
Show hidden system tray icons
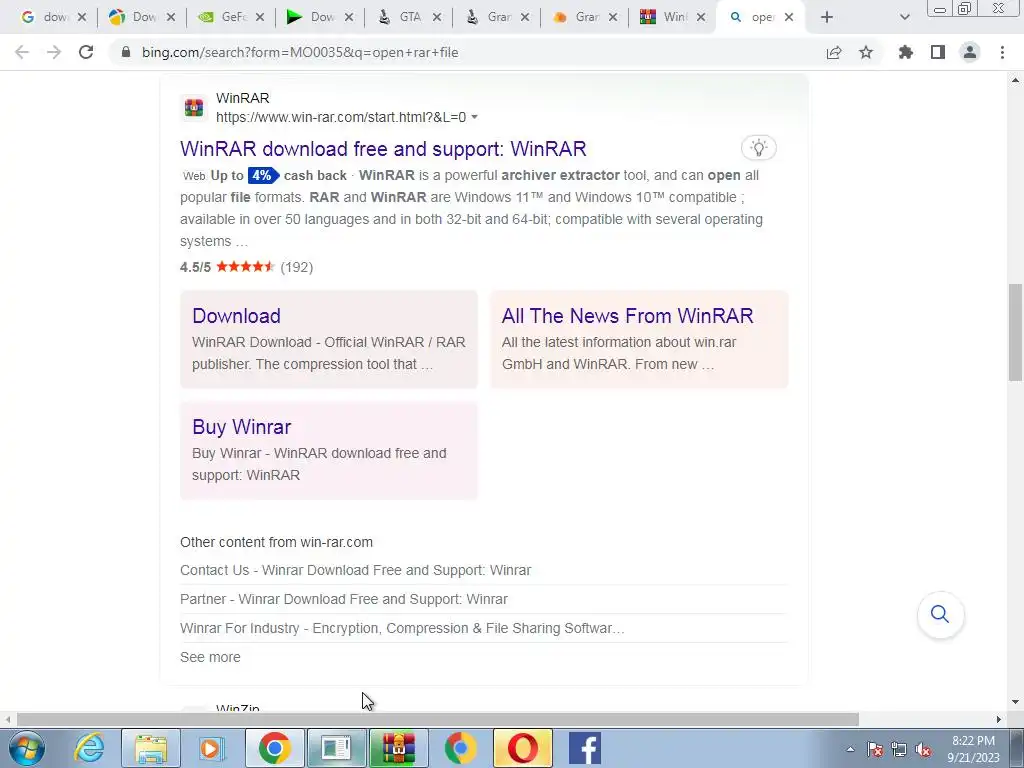coord(850,750)
